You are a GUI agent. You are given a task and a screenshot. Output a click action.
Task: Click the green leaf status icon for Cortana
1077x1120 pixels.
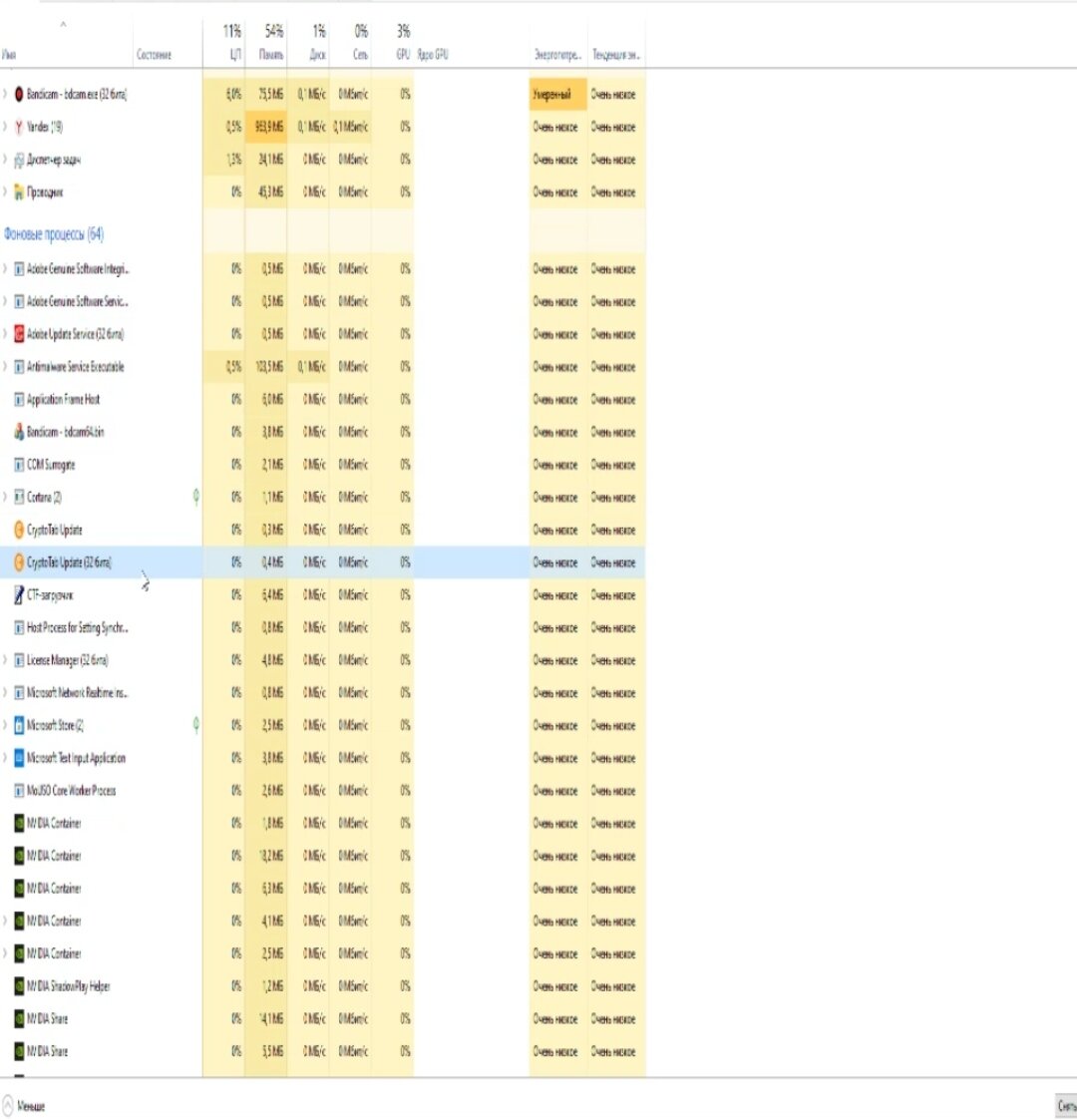195,497
